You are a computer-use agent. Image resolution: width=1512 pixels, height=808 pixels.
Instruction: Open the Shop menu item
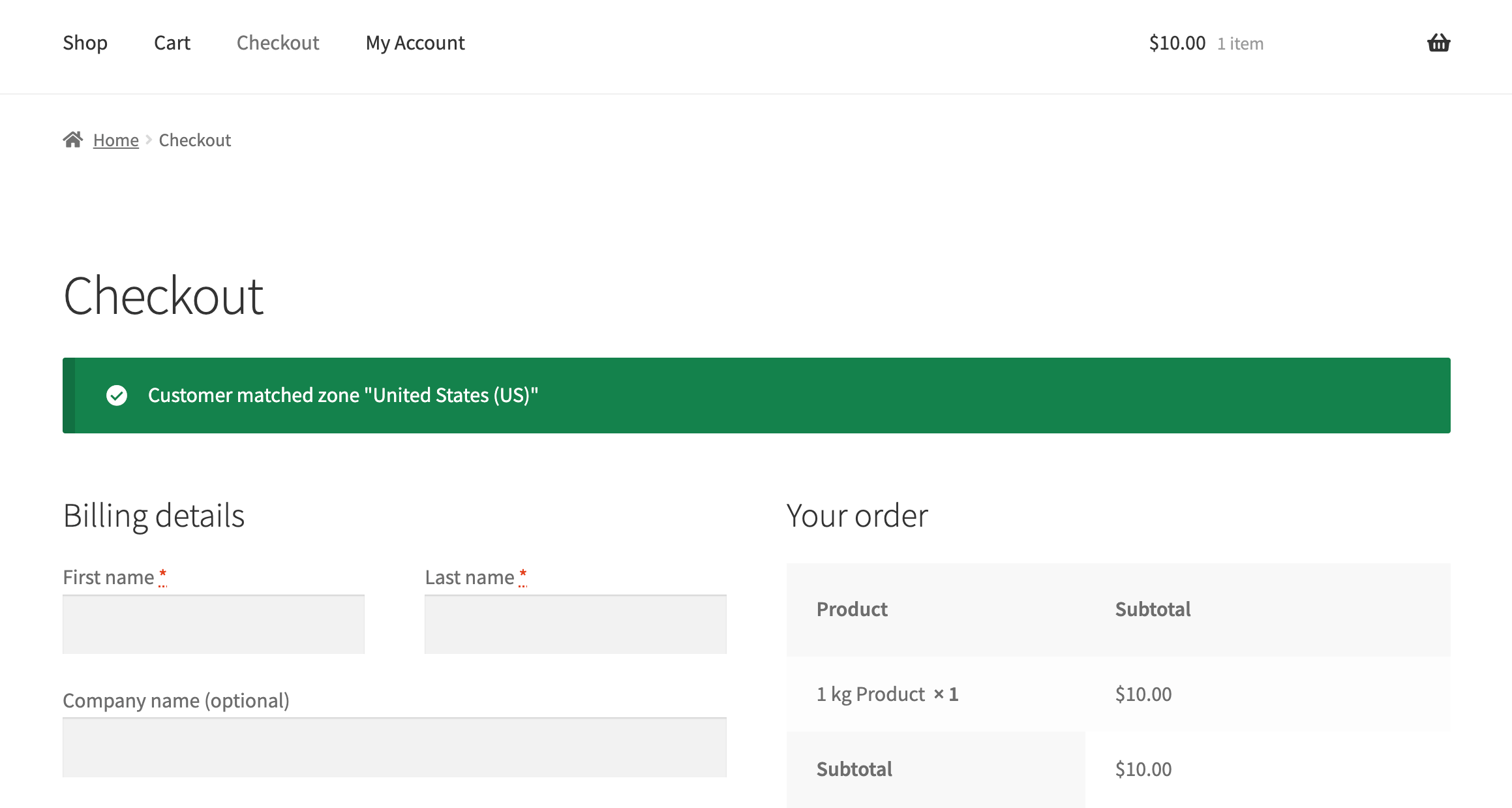85,42
